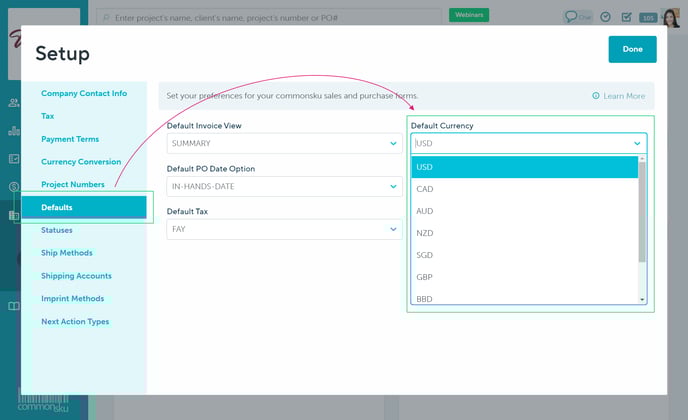Collapse the Default Currency dropdown chevron

tap(637, 144)
